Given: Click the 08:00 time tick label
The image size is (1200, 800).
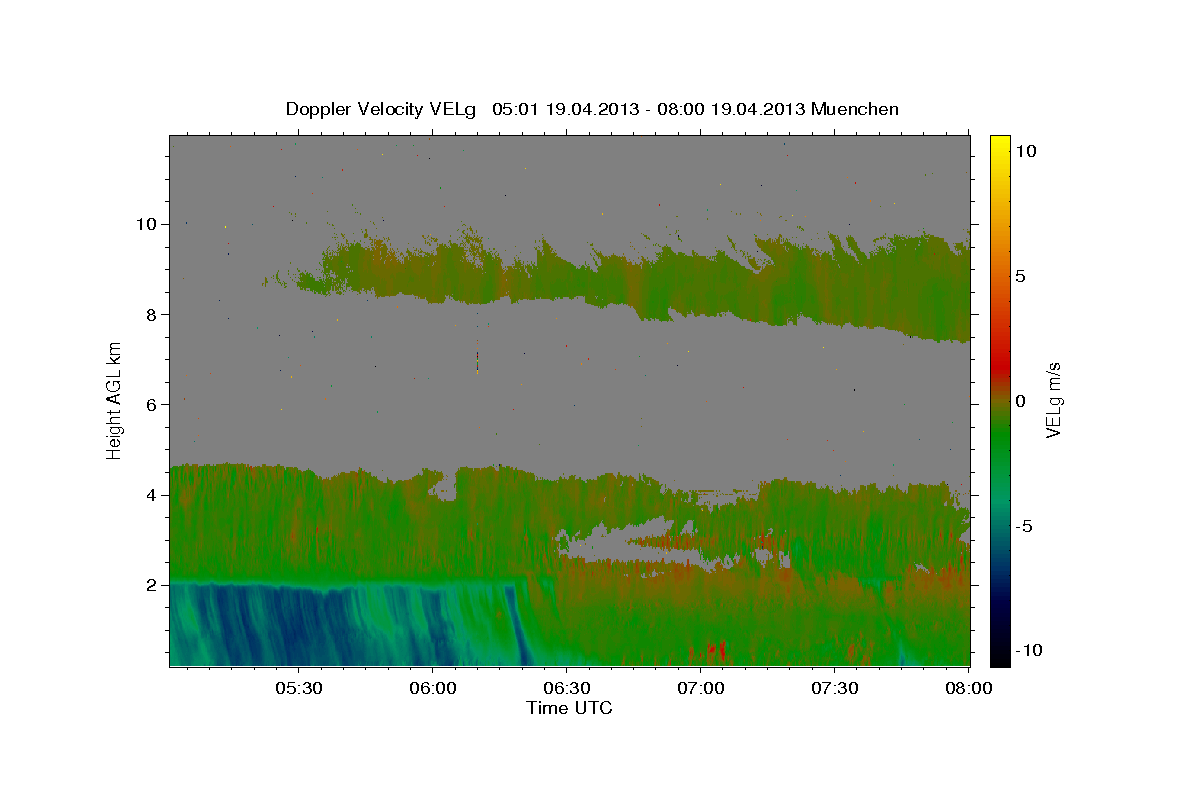Looking at the screenshot, I should (x=969, y=688).
